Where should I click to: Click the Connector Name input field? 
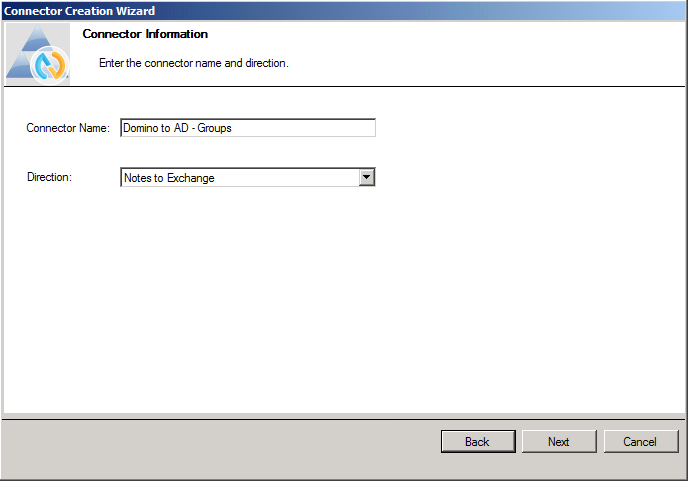coord(248,128)
